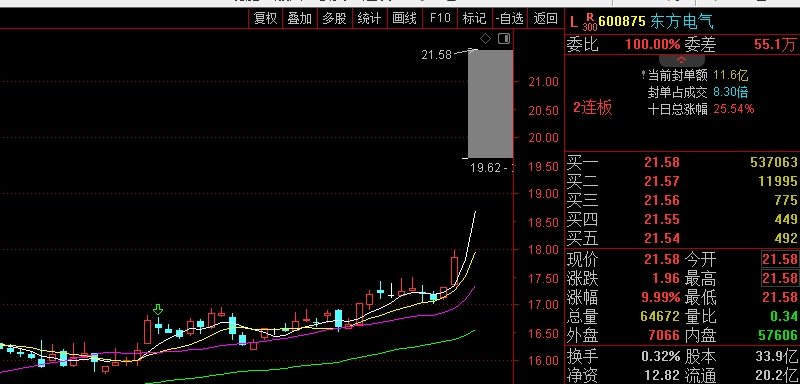Collapse the limit-up info panel with the double chevron
The image size is (800, 384).
[682, 60]
